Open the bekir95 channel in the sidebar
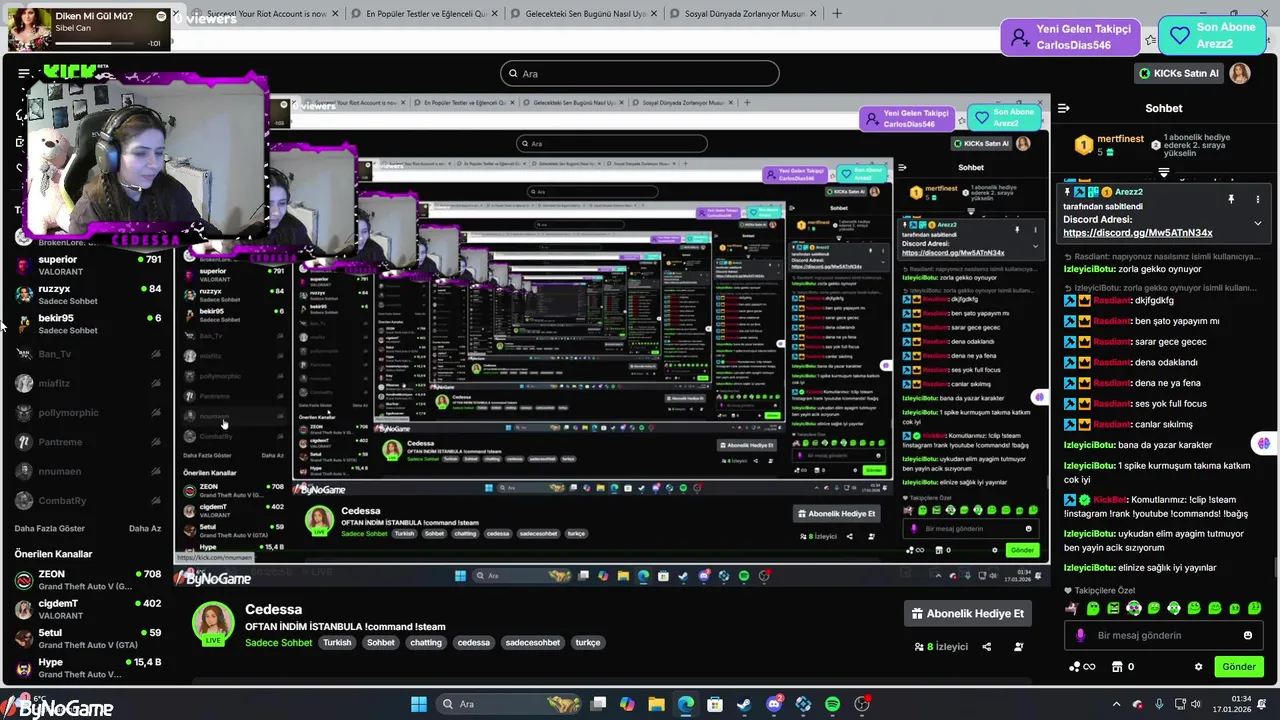Screen dimensions: 1280x720 tap(88, 324)
